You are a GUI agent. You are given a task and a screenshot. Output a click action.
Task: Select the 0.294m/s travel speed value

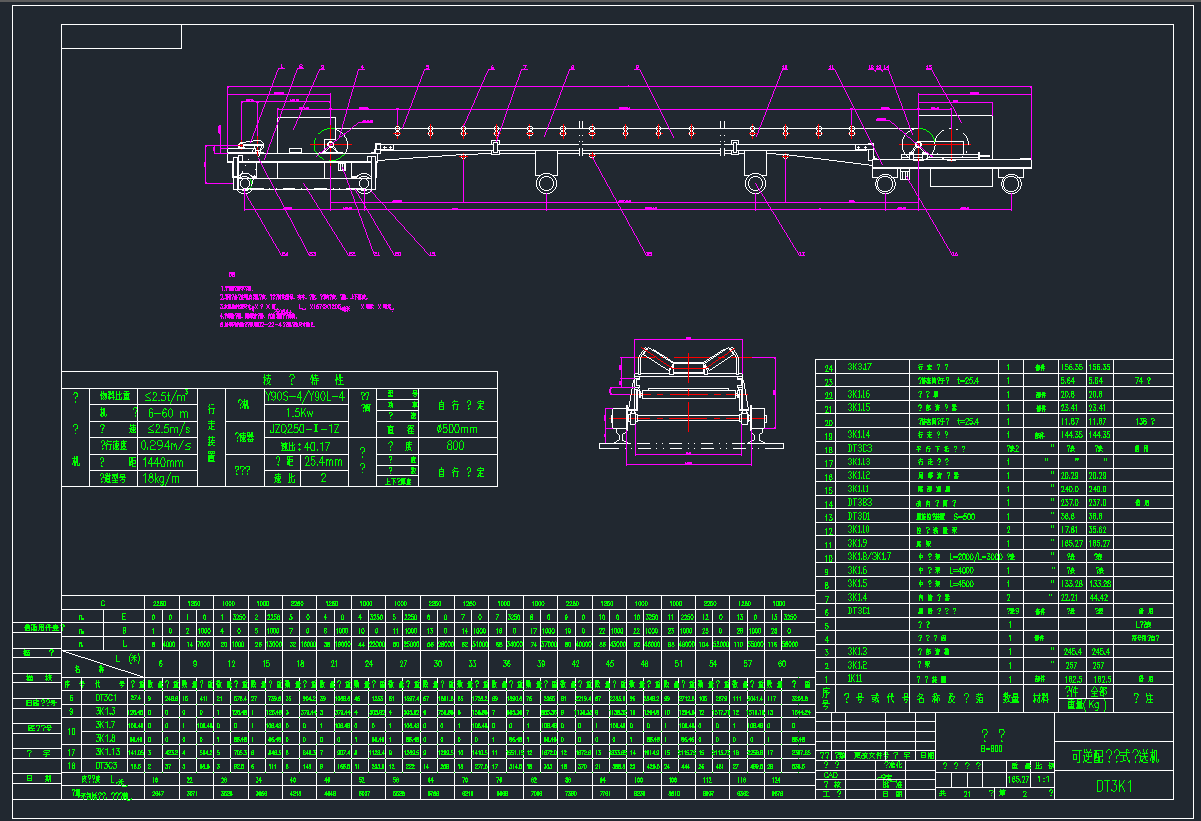[x=165, y=446]
